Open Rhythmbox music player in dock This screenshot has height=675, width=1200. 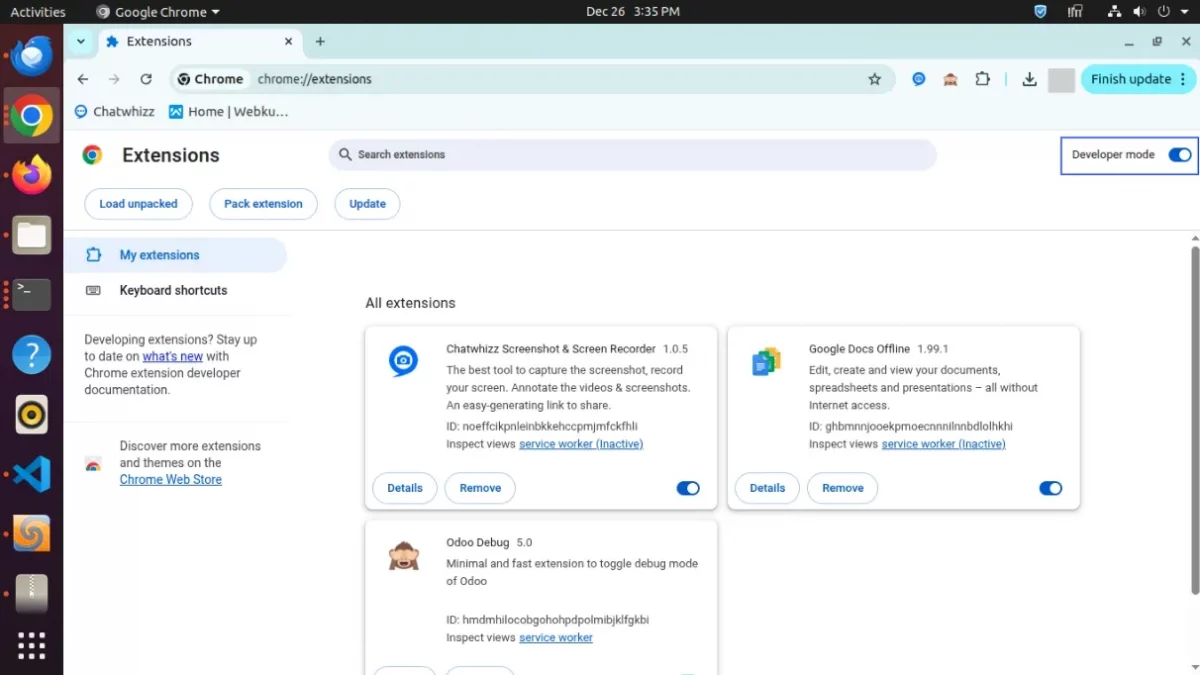32,414
